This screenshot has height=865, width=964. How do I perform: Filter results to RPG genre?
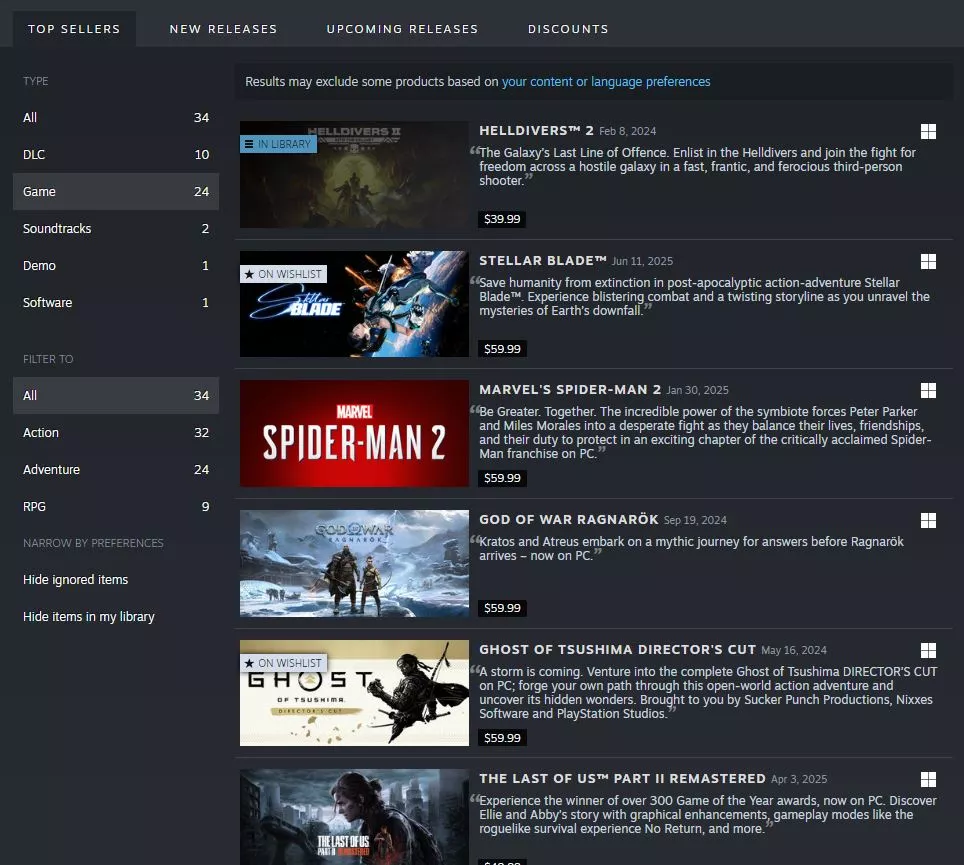point(116,506)
